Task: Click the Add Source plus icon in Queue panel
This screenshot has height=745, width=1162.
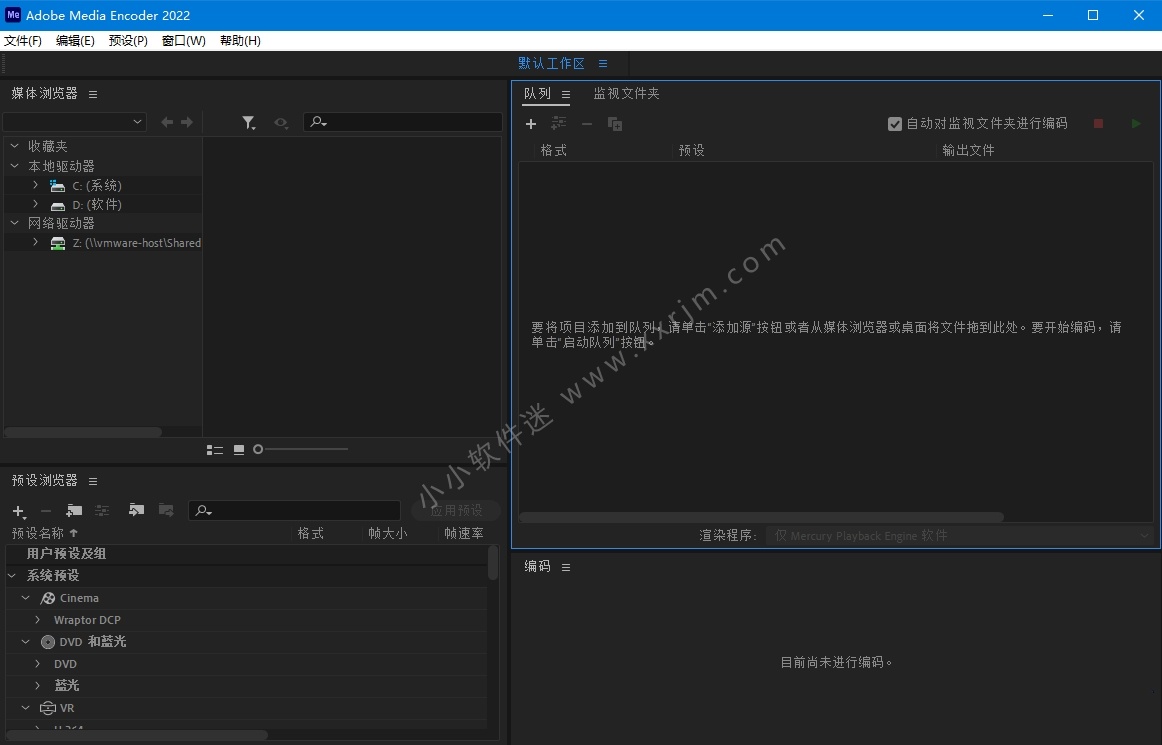Action: pos(531,124)
